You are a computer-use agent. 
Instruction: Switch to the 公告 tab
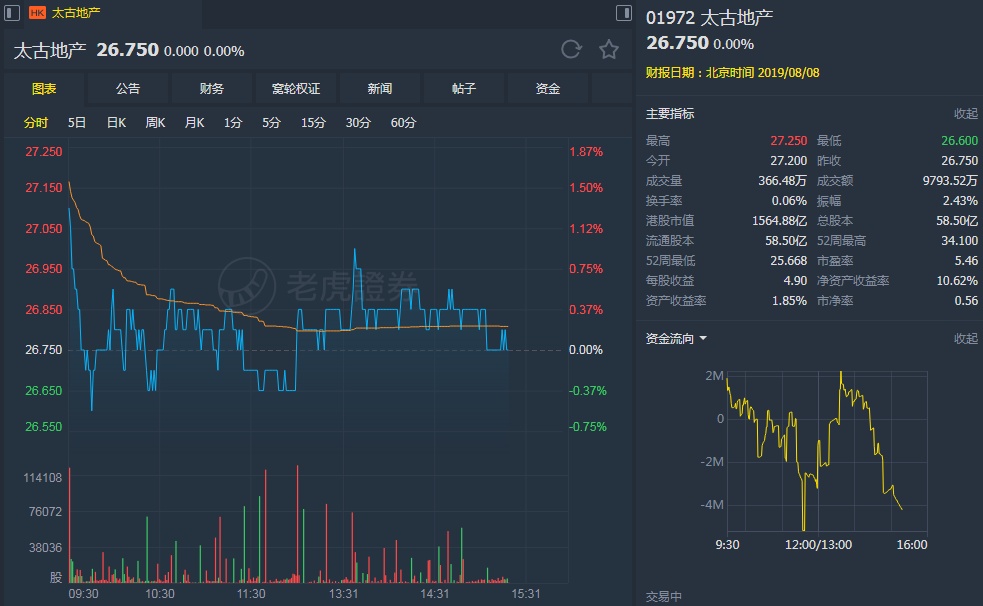(128, 89)
